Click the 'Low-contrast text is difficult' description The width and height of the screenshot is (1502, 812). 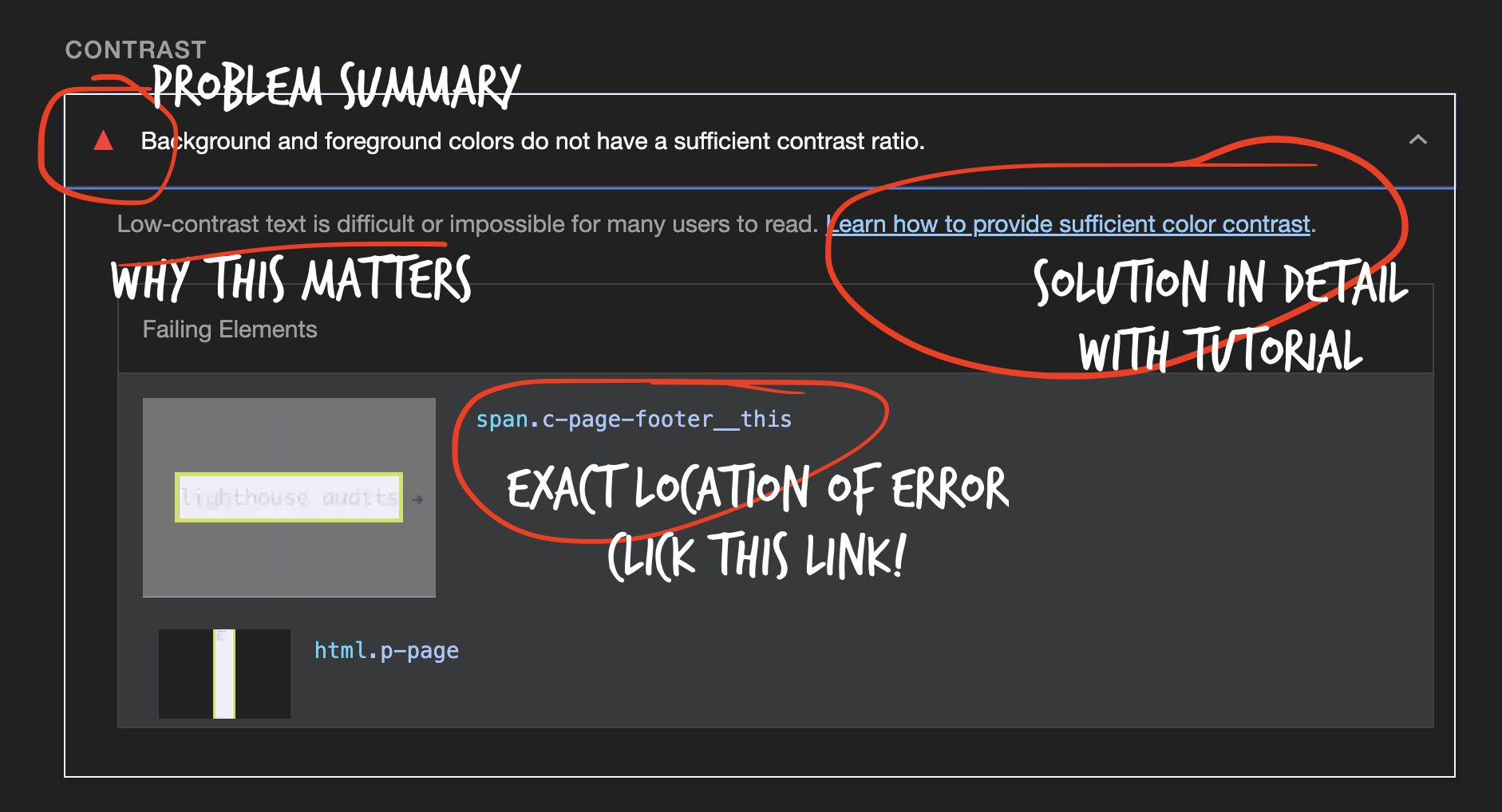coord(467,224)
